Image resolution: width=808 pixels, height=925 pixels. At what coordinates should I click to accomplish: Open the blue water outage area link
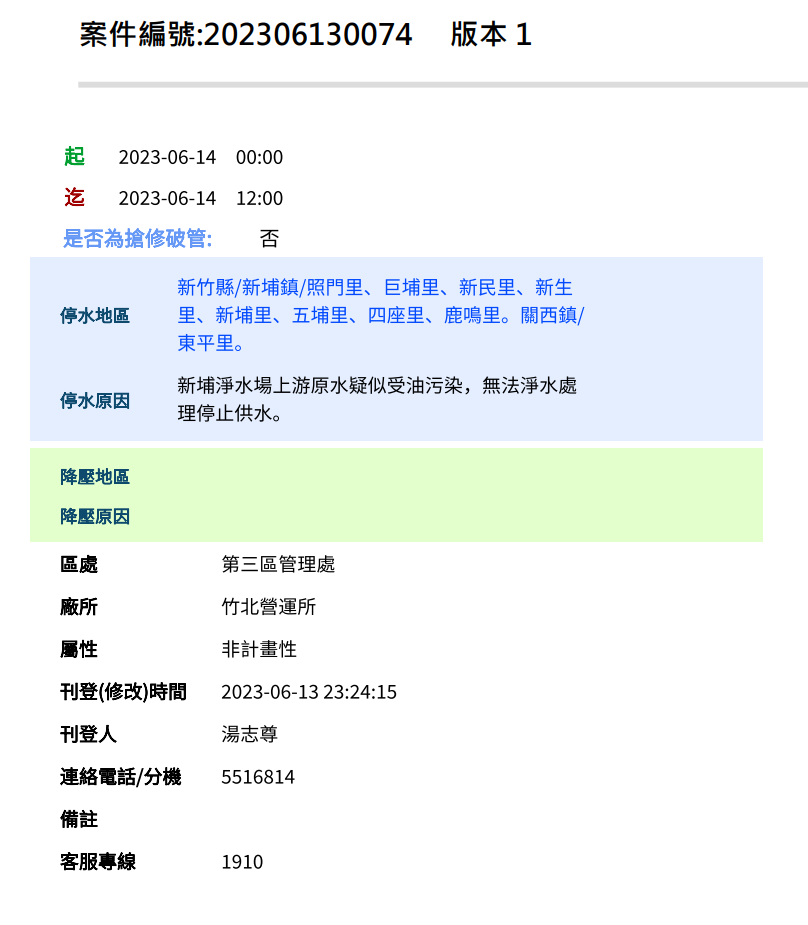point(380,315)
